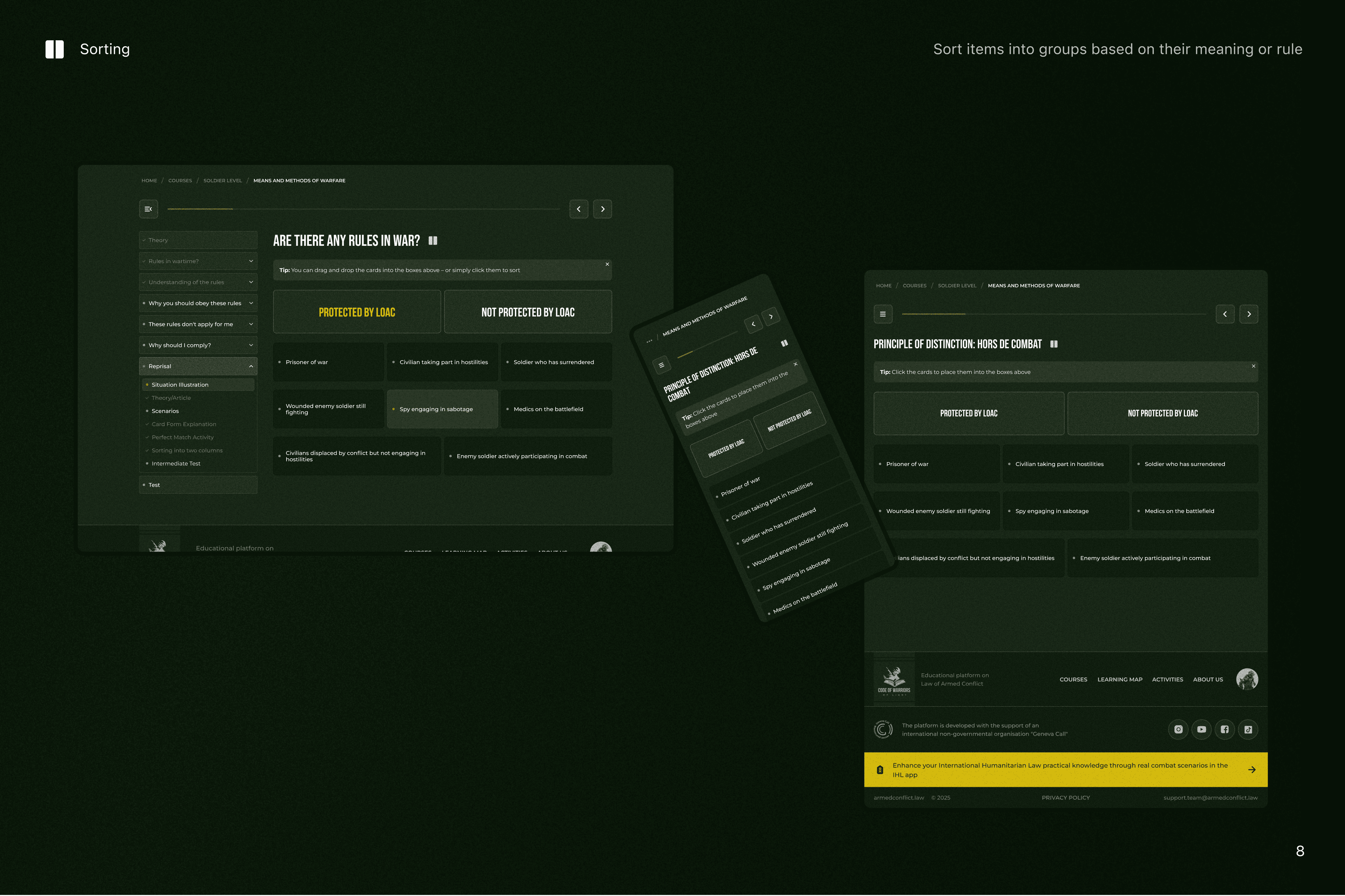Open the YouTube social icon
Screen dimensions: 1345x896
[1201, 730]
